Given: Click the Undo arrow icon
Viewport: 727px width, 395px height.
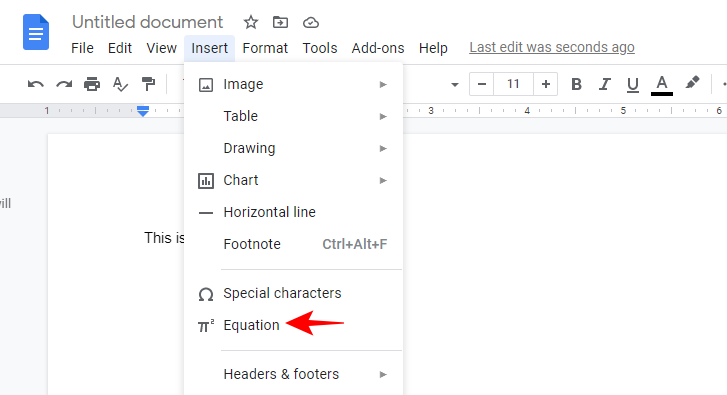Looking at the screenshot, I should point(36,84).
